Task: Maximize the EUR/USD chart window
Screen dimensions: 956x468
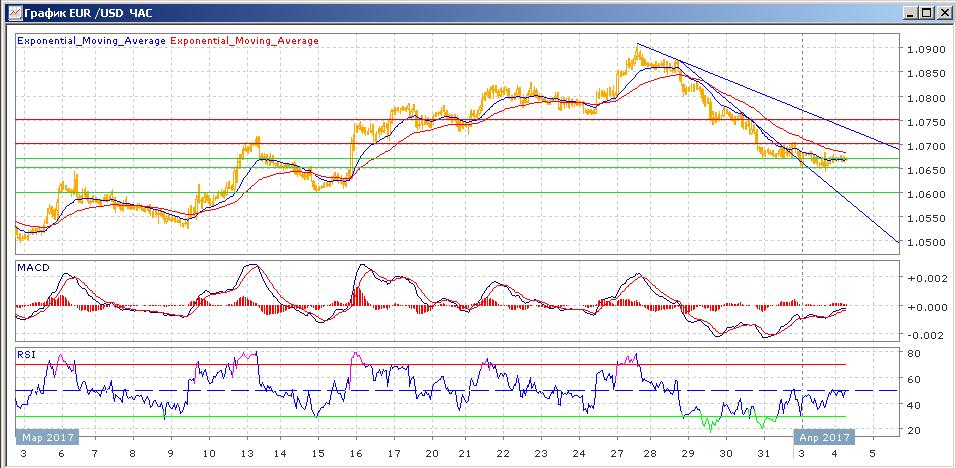Action: [926, 12]
